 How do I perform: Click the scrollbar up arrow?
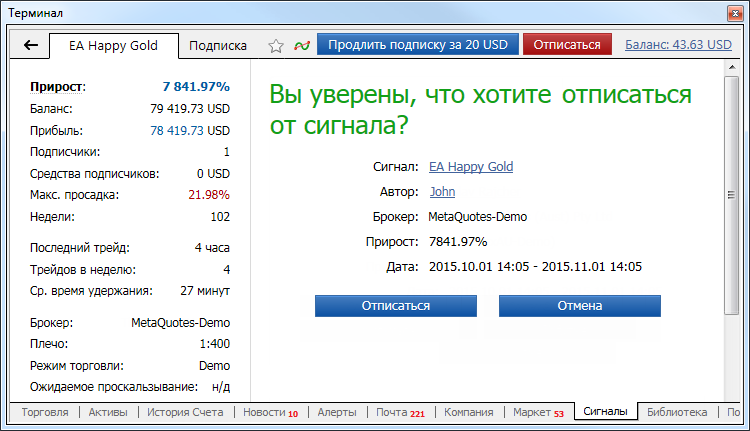point(732,67)
